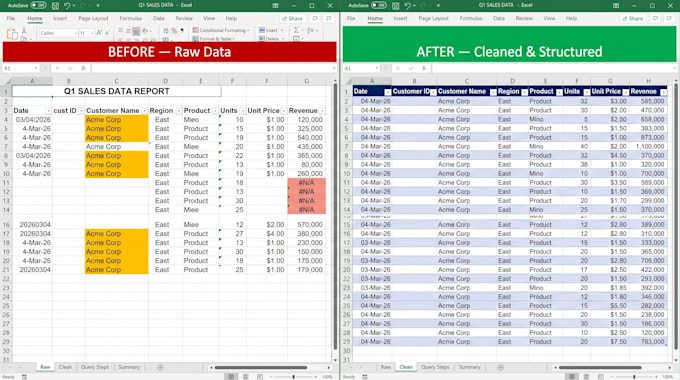This screenshot has height=380, width=680.
Task: Open the File menu in left window
Action: tap(11, 18)
